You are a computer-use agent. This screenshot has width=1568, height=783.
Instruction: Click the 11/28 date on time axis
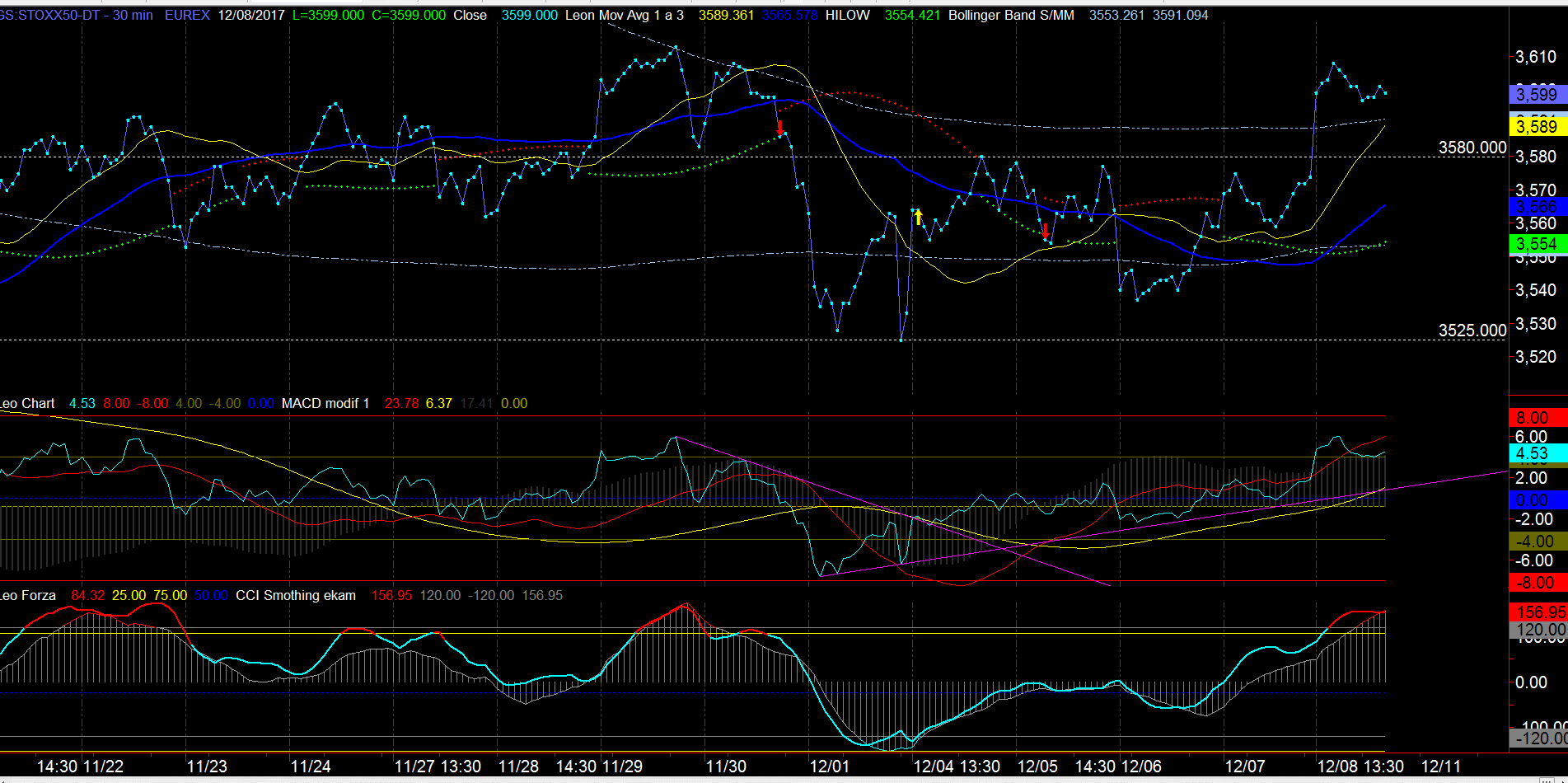tap(518, 767)
